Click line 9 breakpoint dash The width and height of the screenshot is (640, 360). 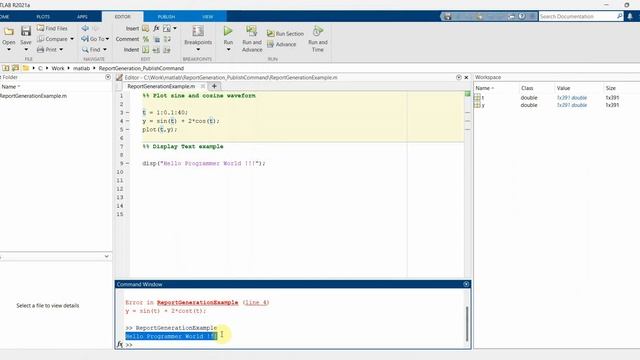pos(127,163)
